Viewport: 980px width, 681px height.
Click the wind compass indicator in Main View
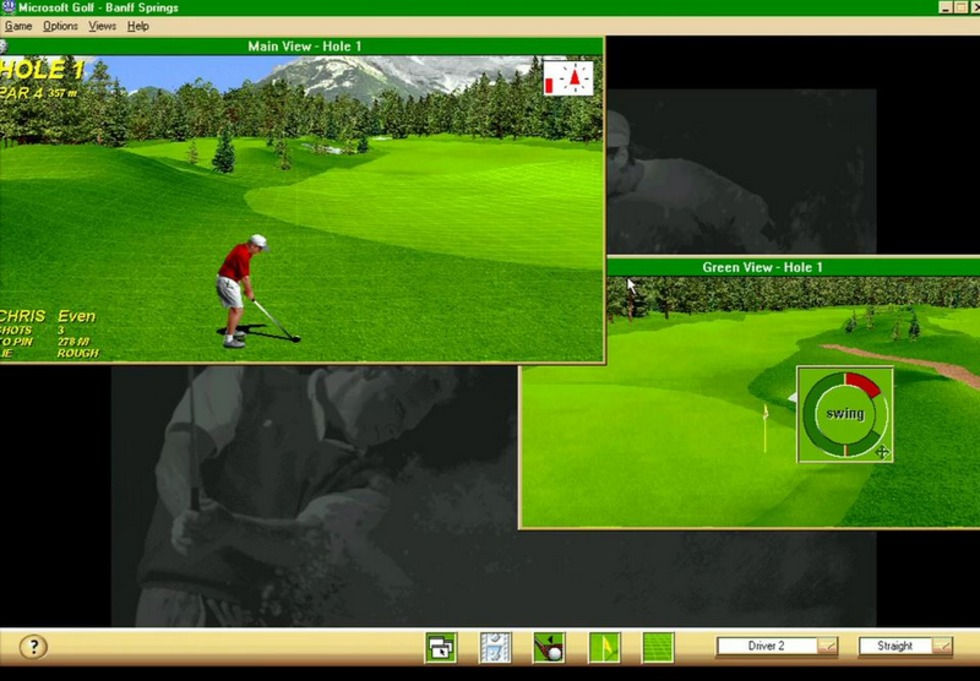tap(568, 78)
